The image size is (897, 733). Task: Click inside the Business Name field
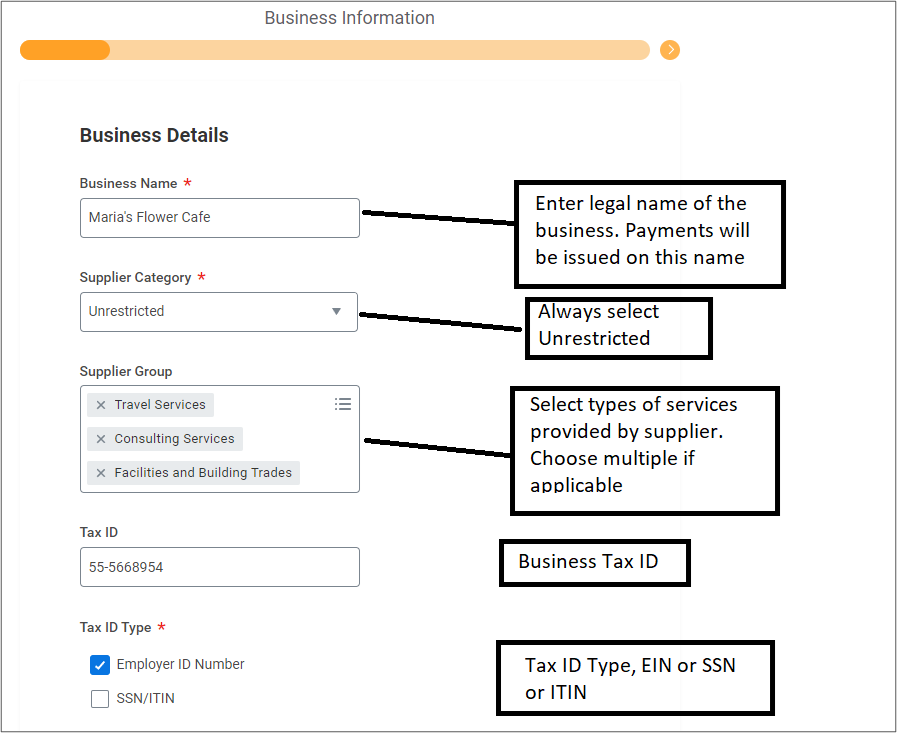220,217
